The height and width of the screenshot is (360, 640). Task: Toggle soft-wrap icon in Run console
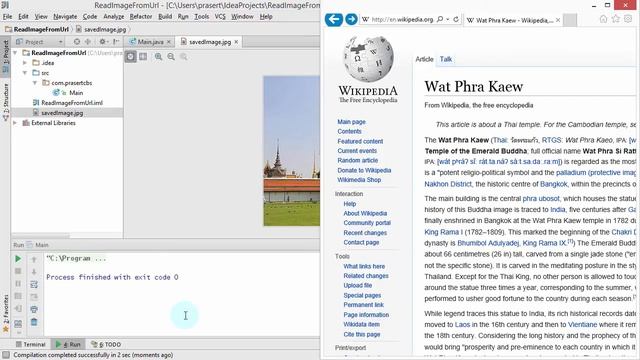(x=34, y=284)
